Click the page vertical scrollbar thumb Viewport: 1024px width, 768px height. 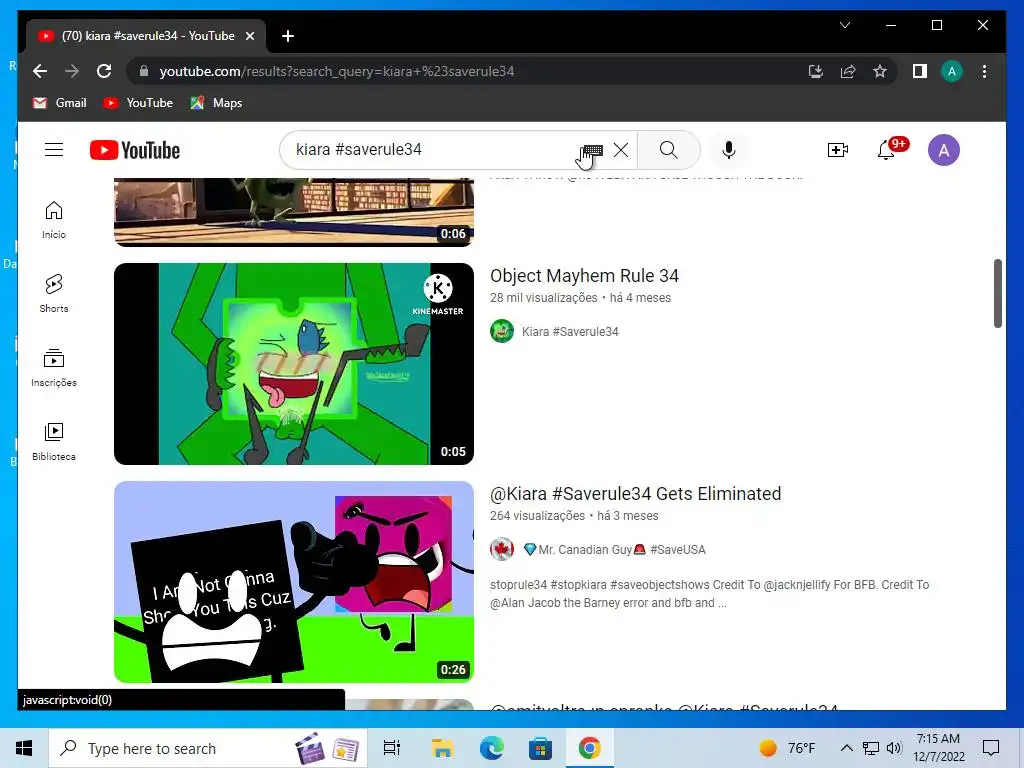tap(997, 293)
